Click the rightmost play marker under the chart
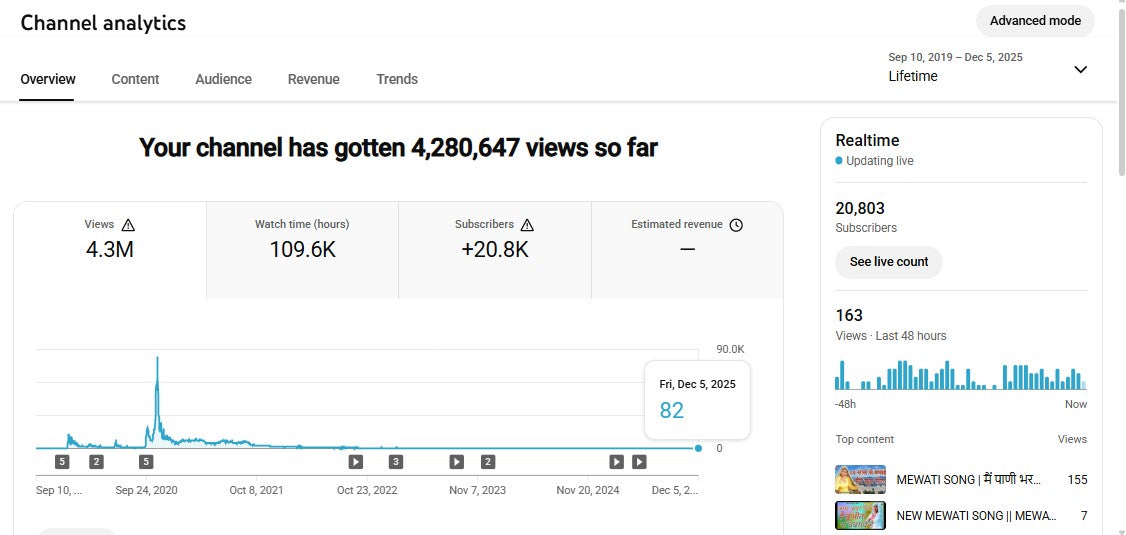 click(x=639, y=461)
